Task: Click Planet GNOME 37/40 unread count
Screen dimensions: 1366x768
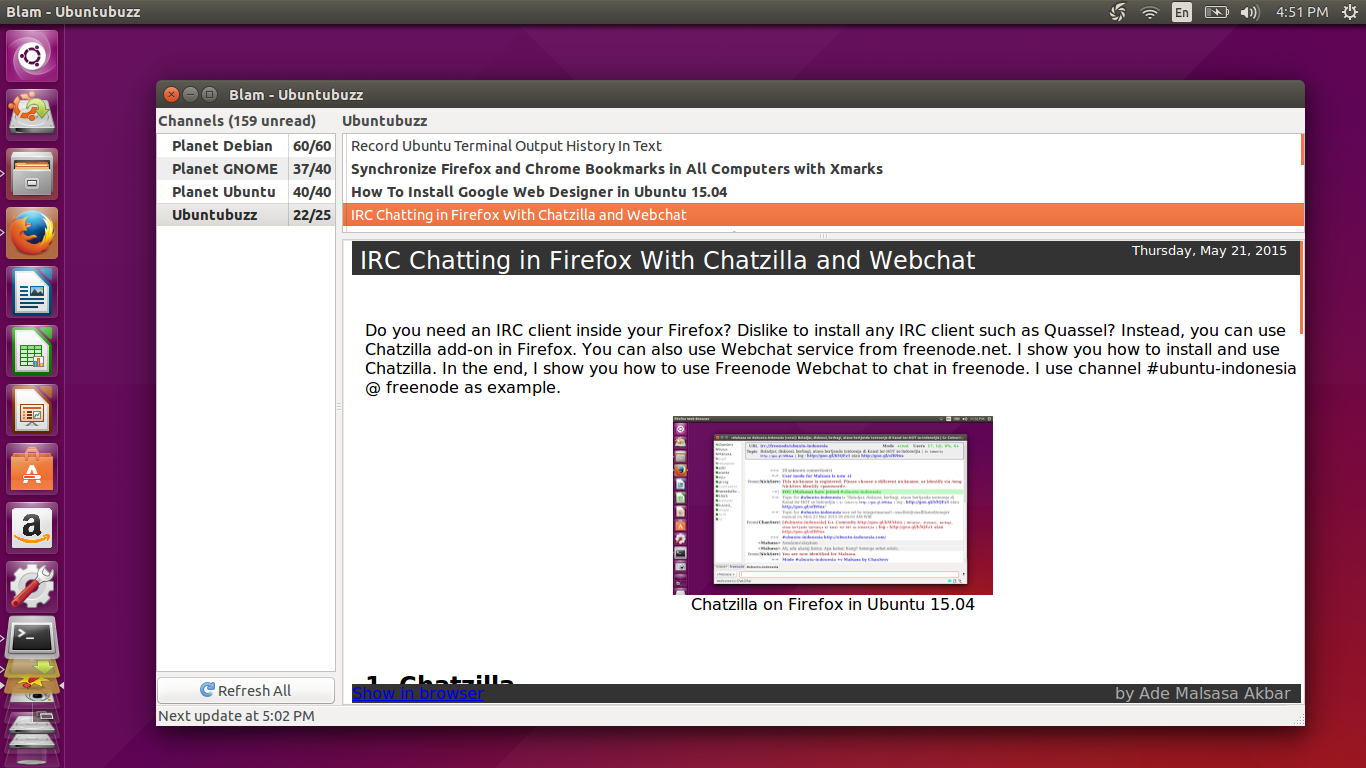Action: 312,169
